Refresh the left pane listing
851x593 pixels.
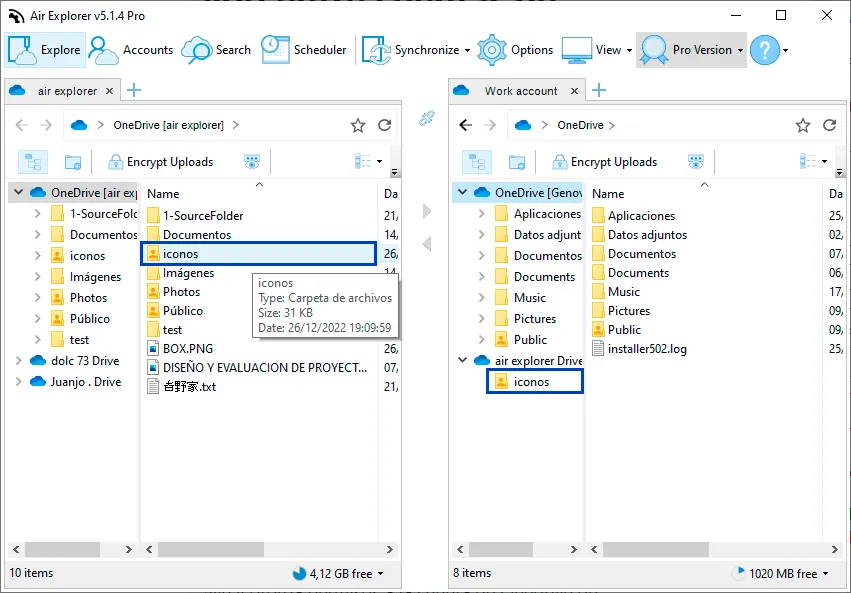pyautogui.click(x=385, y=125)
